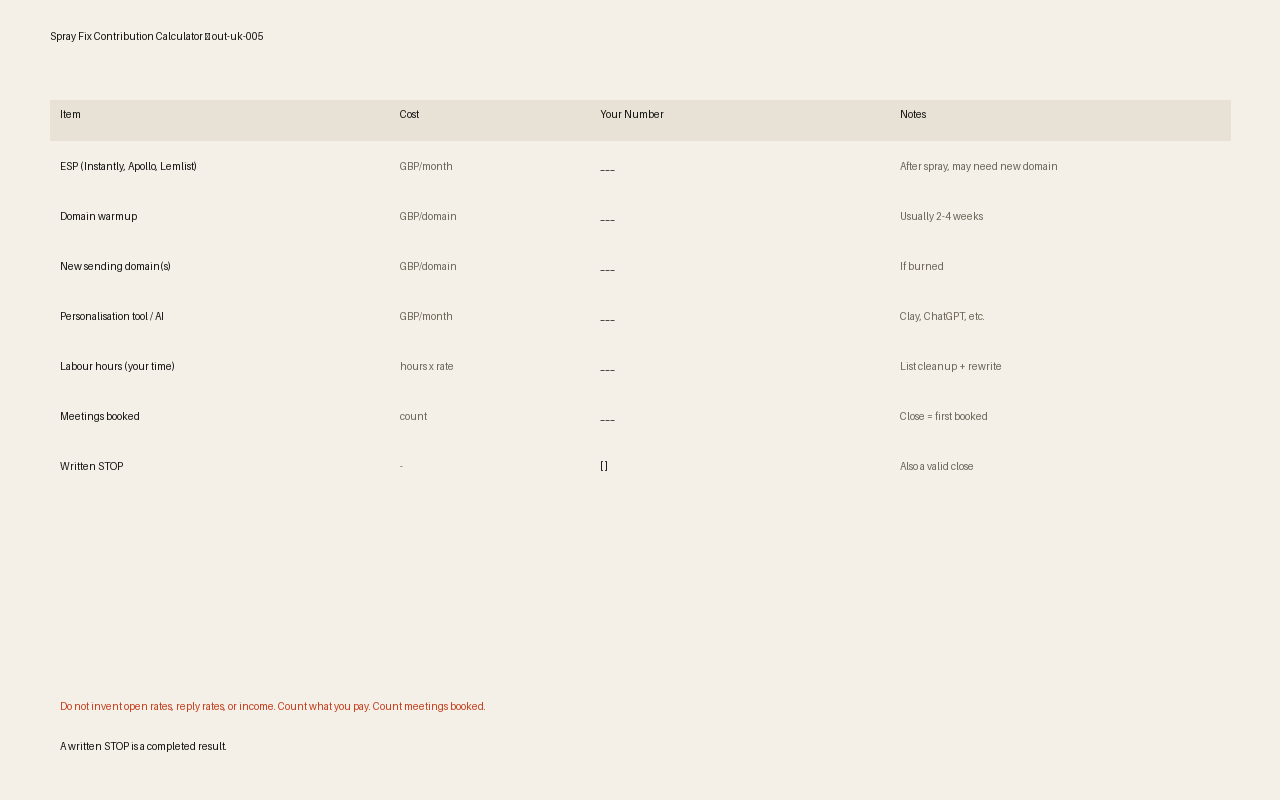This screenshot has height=800, width=1280.
Task: Click the dash in the Written STOP cost cell
Action: (x=402, y=467)
